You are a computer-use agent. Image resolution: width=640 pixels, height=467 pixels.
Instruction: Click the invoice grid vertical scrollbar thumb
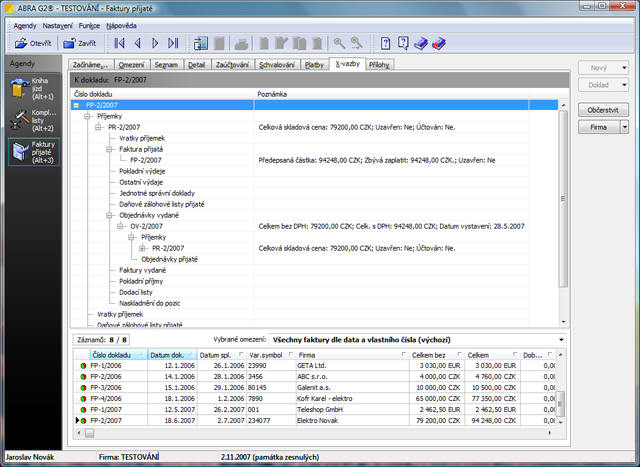click(560, 403)
